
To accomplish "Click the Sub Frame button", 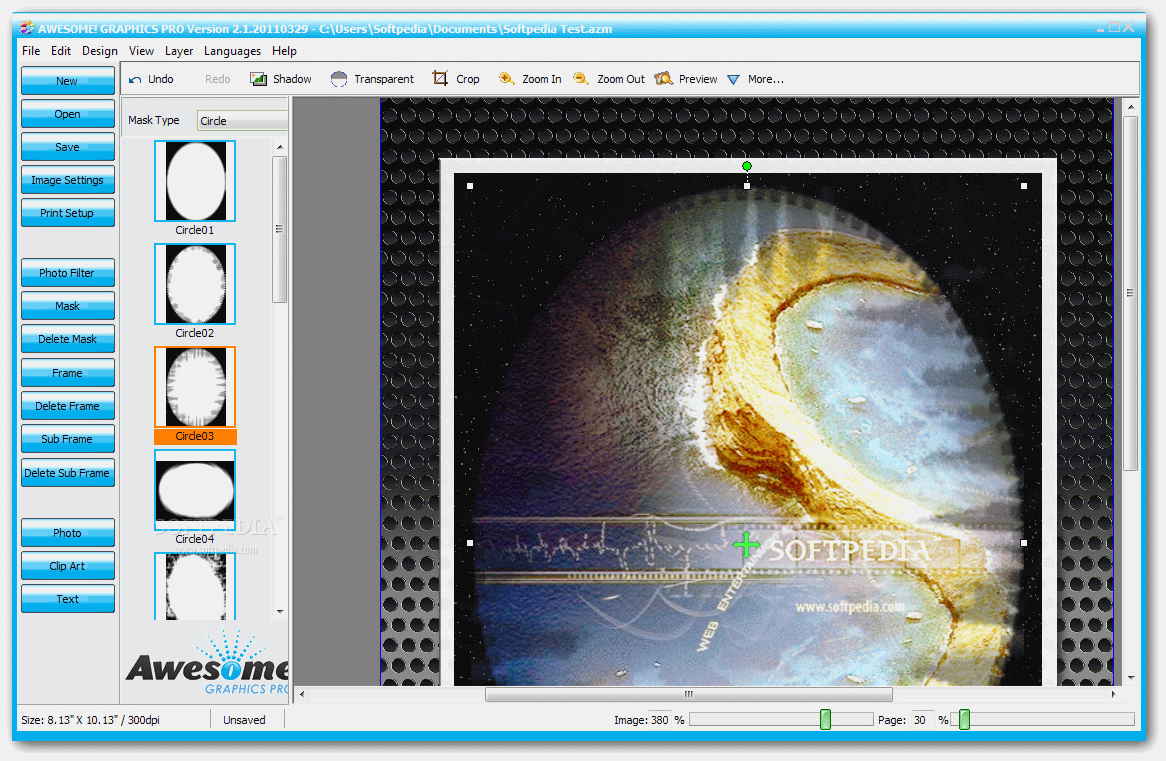I will tap(68, 439).
